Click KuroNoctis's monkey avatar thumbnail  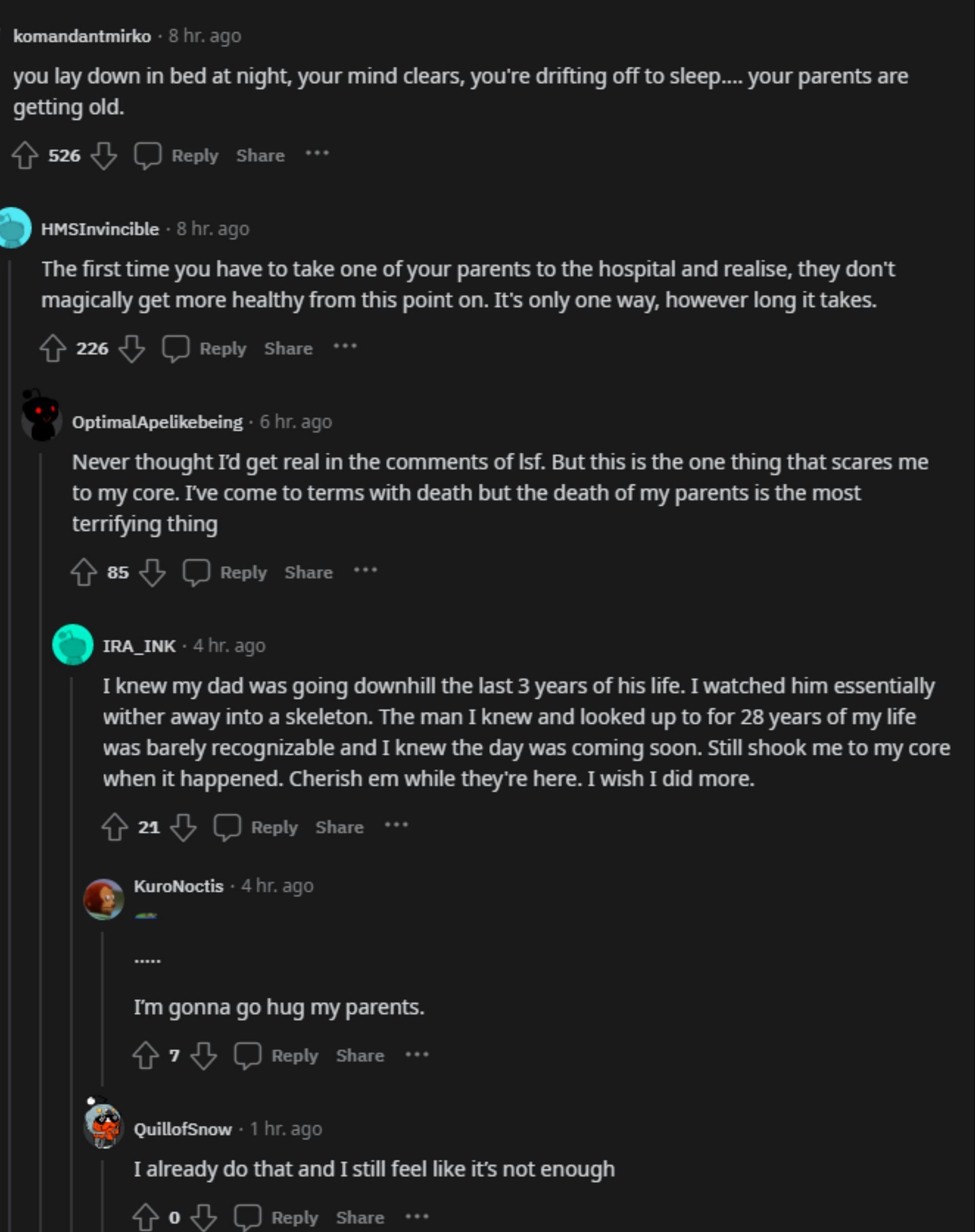click(x=103, y=899)
